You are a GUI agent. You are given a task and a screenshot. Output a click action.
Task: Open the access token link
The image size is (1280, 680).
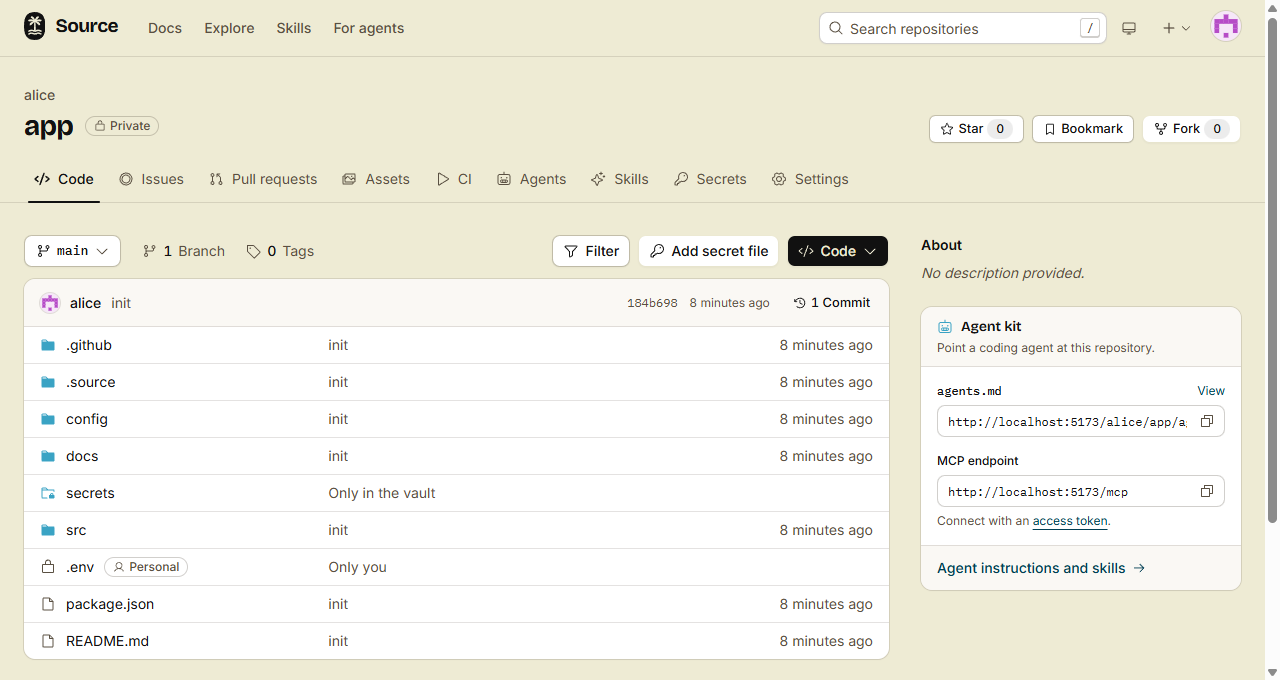(1070, 521)
